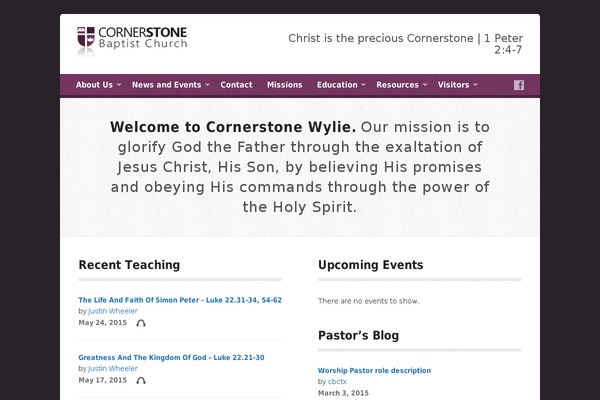The image size is (600, 400).
Task: Go to the Contact page
Action: 236,85
